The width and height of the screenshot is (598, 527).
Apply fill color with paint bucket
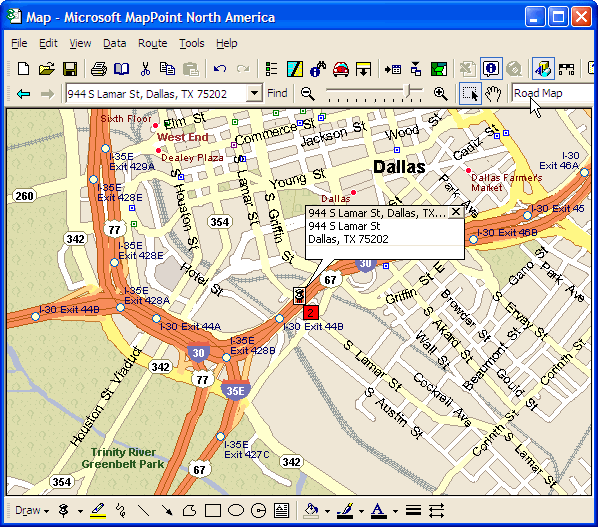312,511
